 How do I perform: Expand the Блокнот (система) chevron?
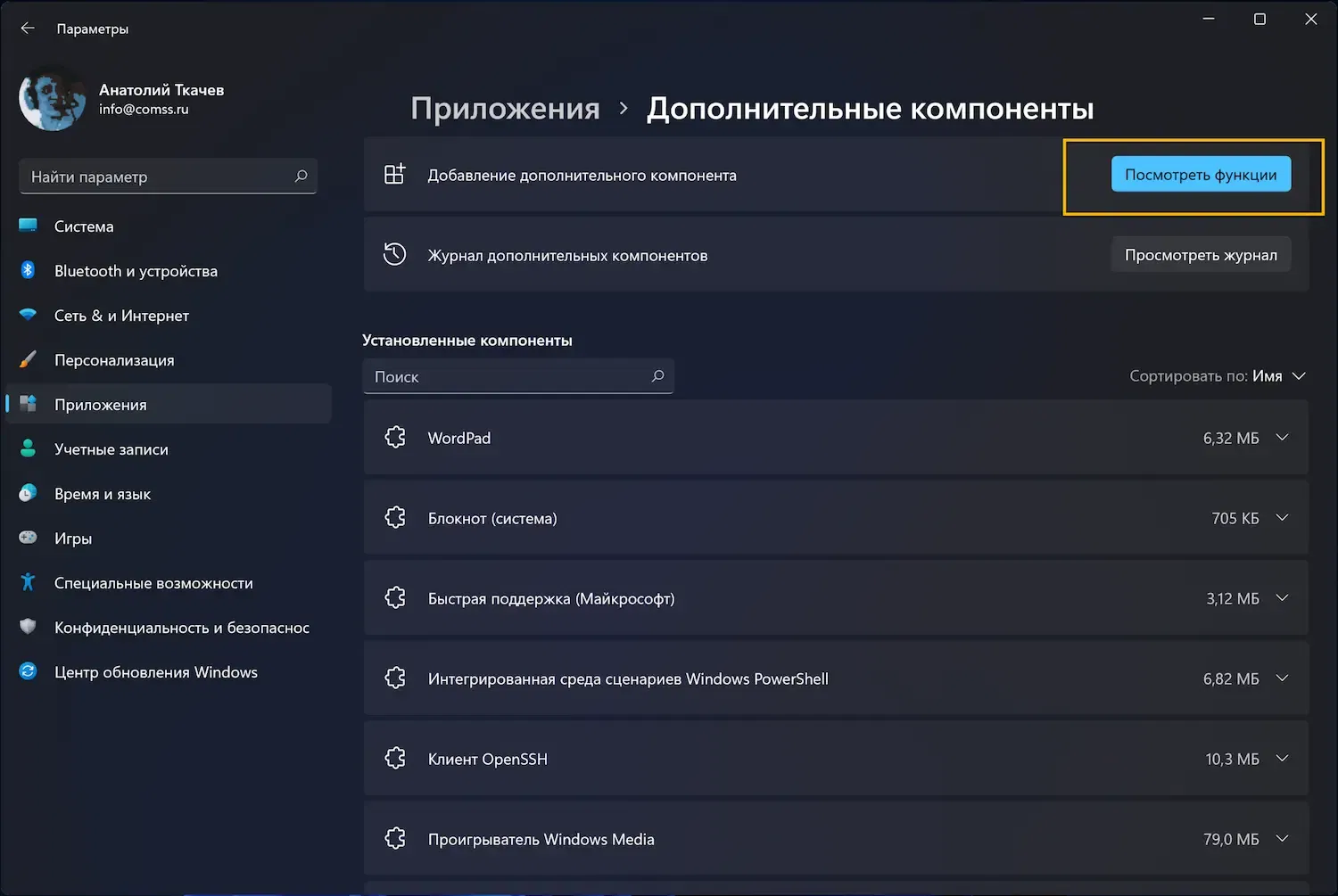click(x=1282, y=518)
